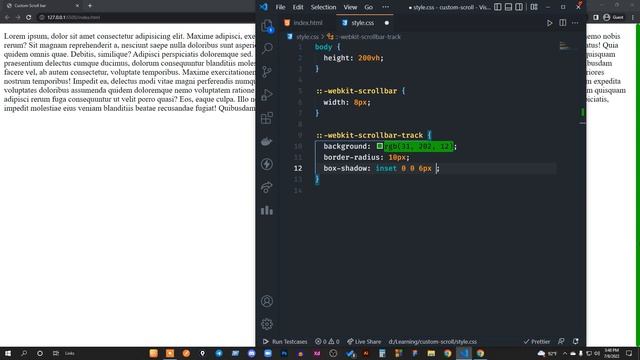Click the body selector on line 1
The image size is (640, 360).
pyautogui.click(x=323, y=47)
